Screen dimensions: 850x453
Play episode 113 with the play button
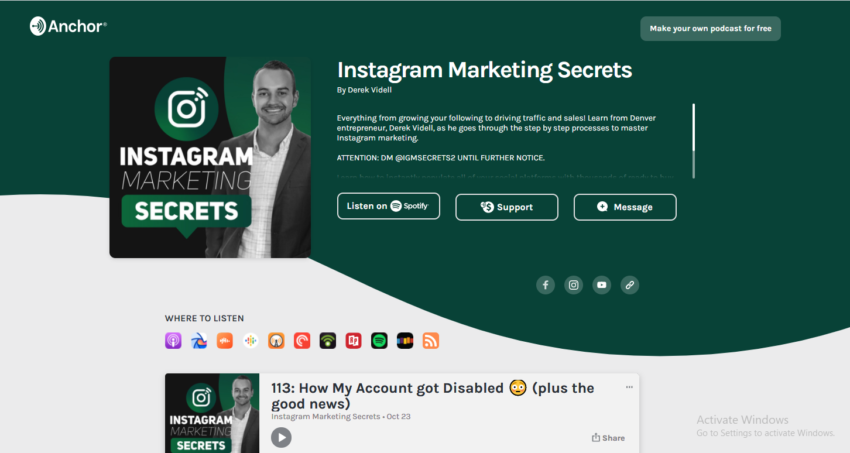[281, 437]
